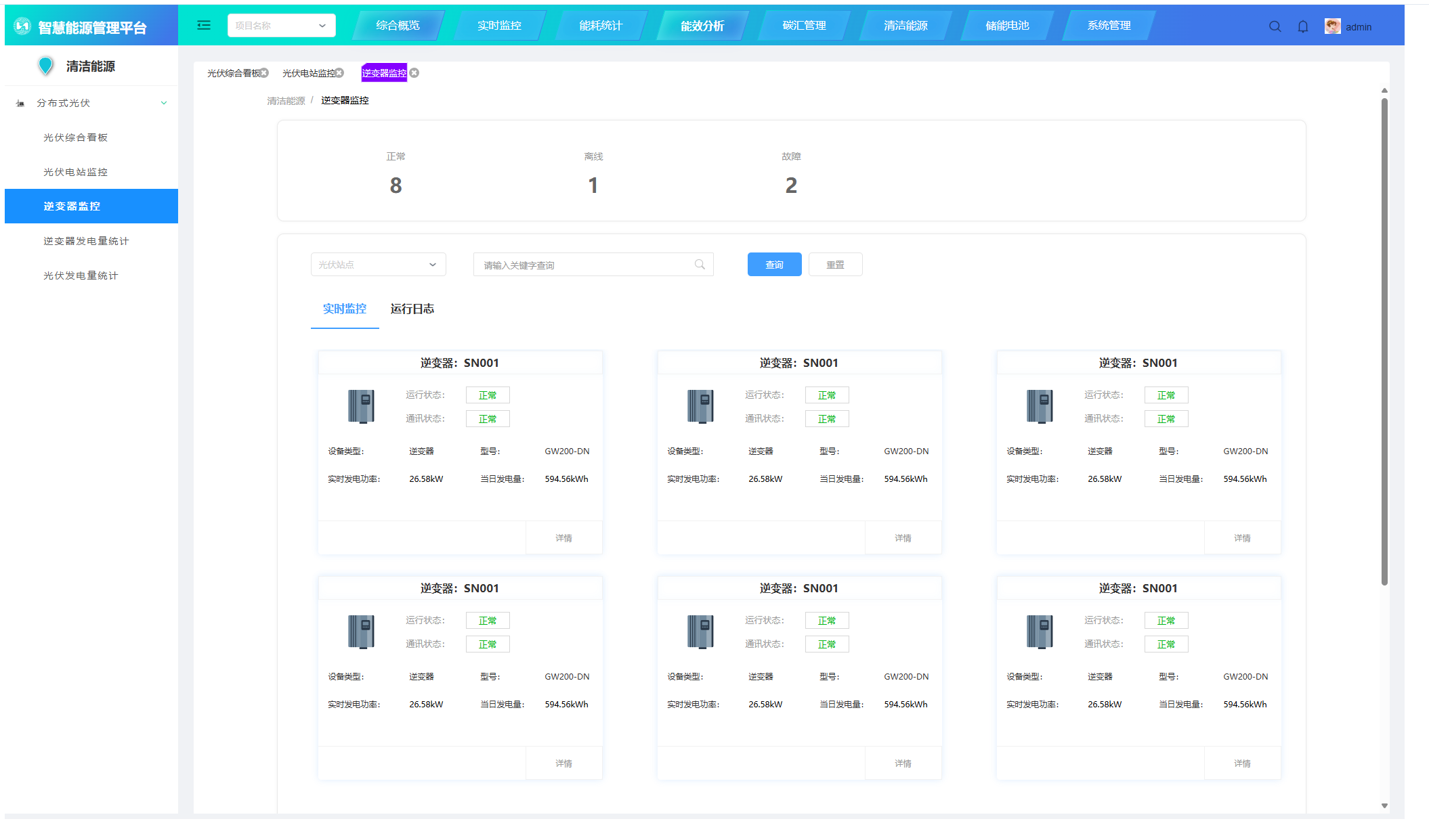
Task: Click the first inverter device image
Action: (361, 406)
